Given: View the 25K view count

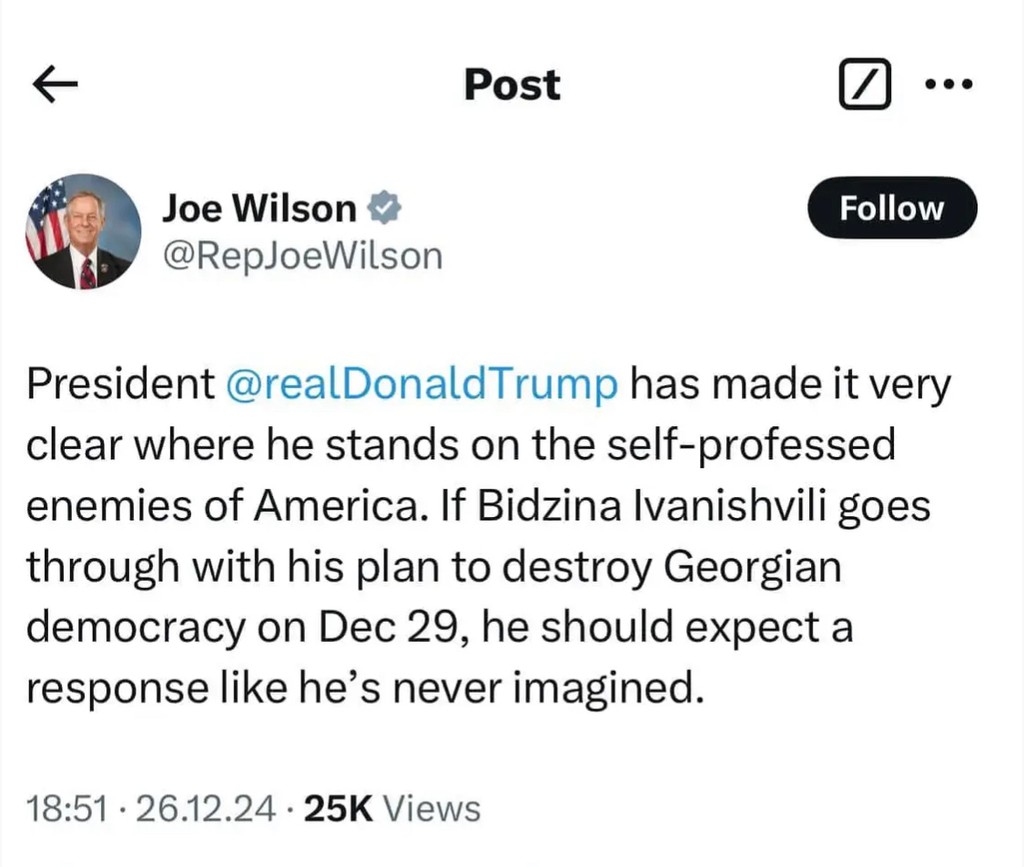Looking at the screenshot, I should [338, 809].
